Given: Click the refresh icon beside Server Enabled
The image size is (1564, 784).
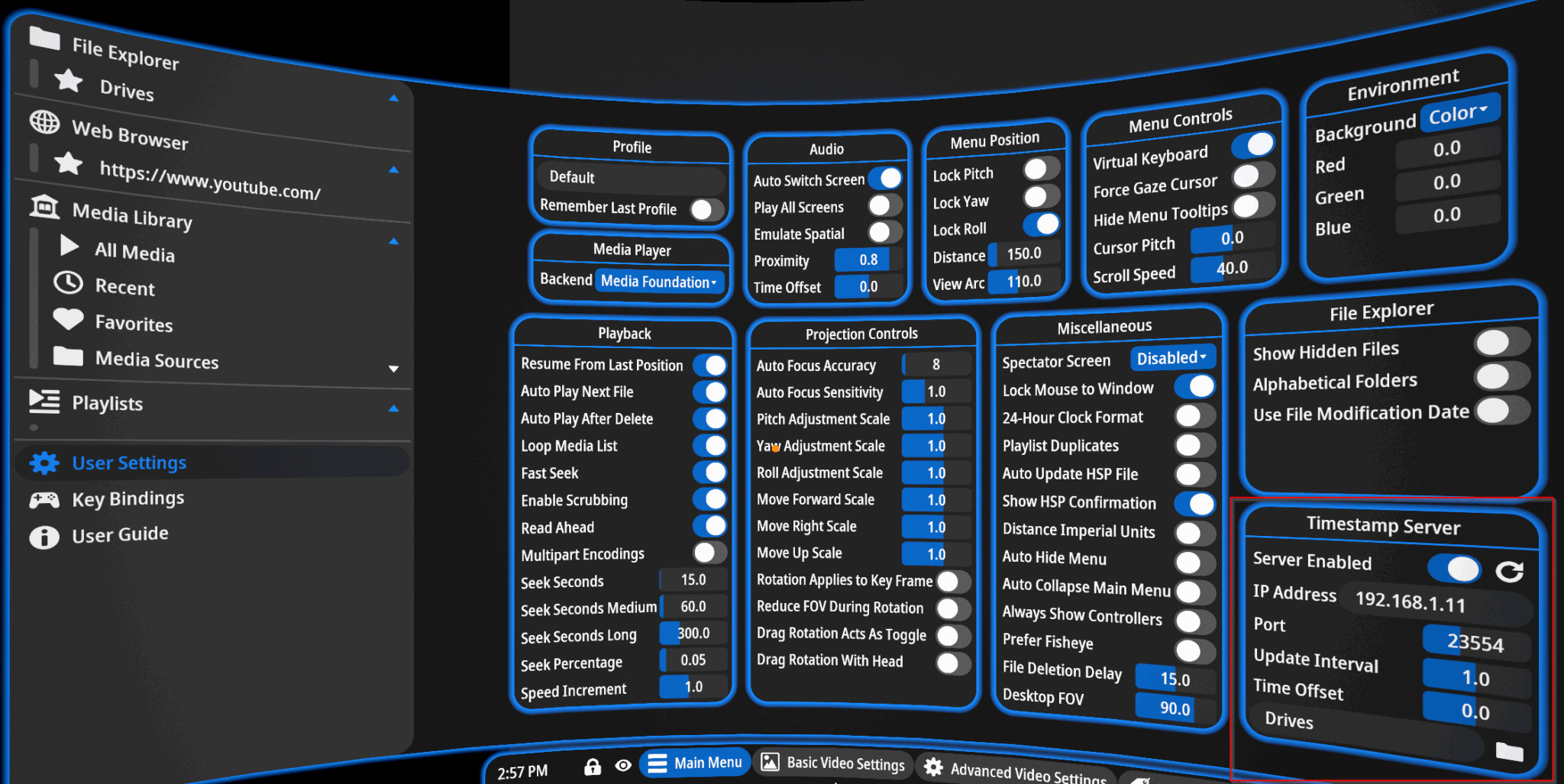Looking at the screenshot, I should tap(1510, 570).
